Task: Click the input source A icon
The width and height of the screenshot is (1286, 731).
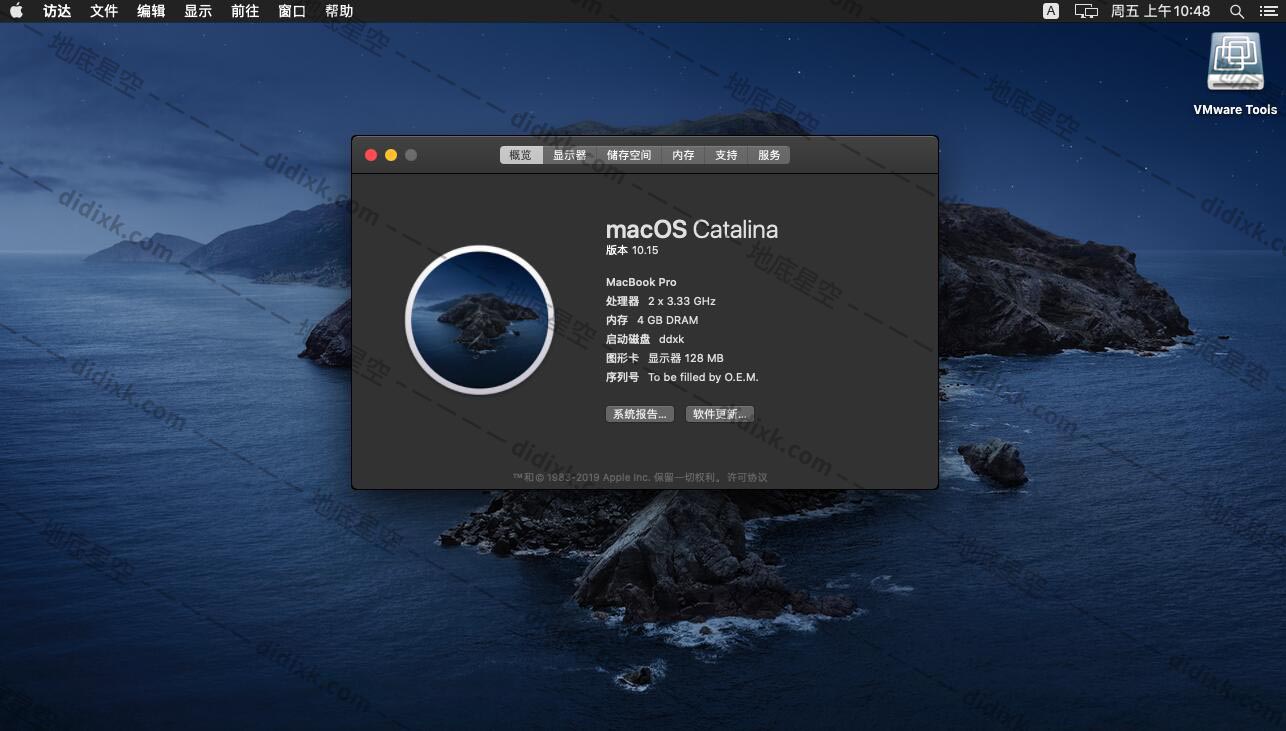Action: (x=1051, y=11)
